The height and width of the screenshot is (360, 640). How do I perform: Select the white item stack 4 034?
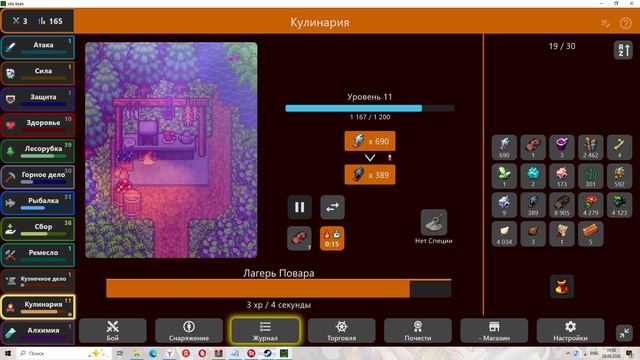[x=504, y=234]
